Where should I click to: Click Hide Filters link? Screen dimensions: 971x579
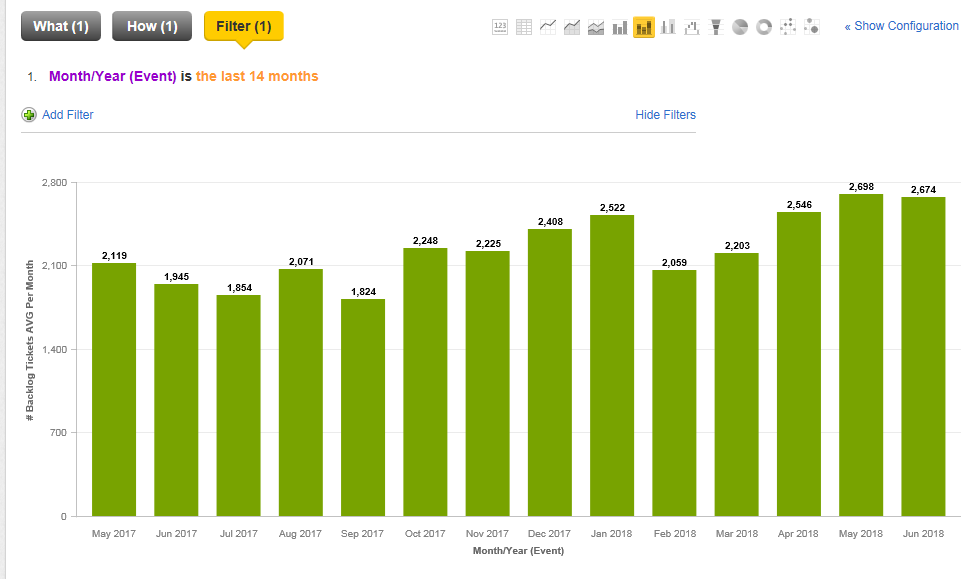665,115
